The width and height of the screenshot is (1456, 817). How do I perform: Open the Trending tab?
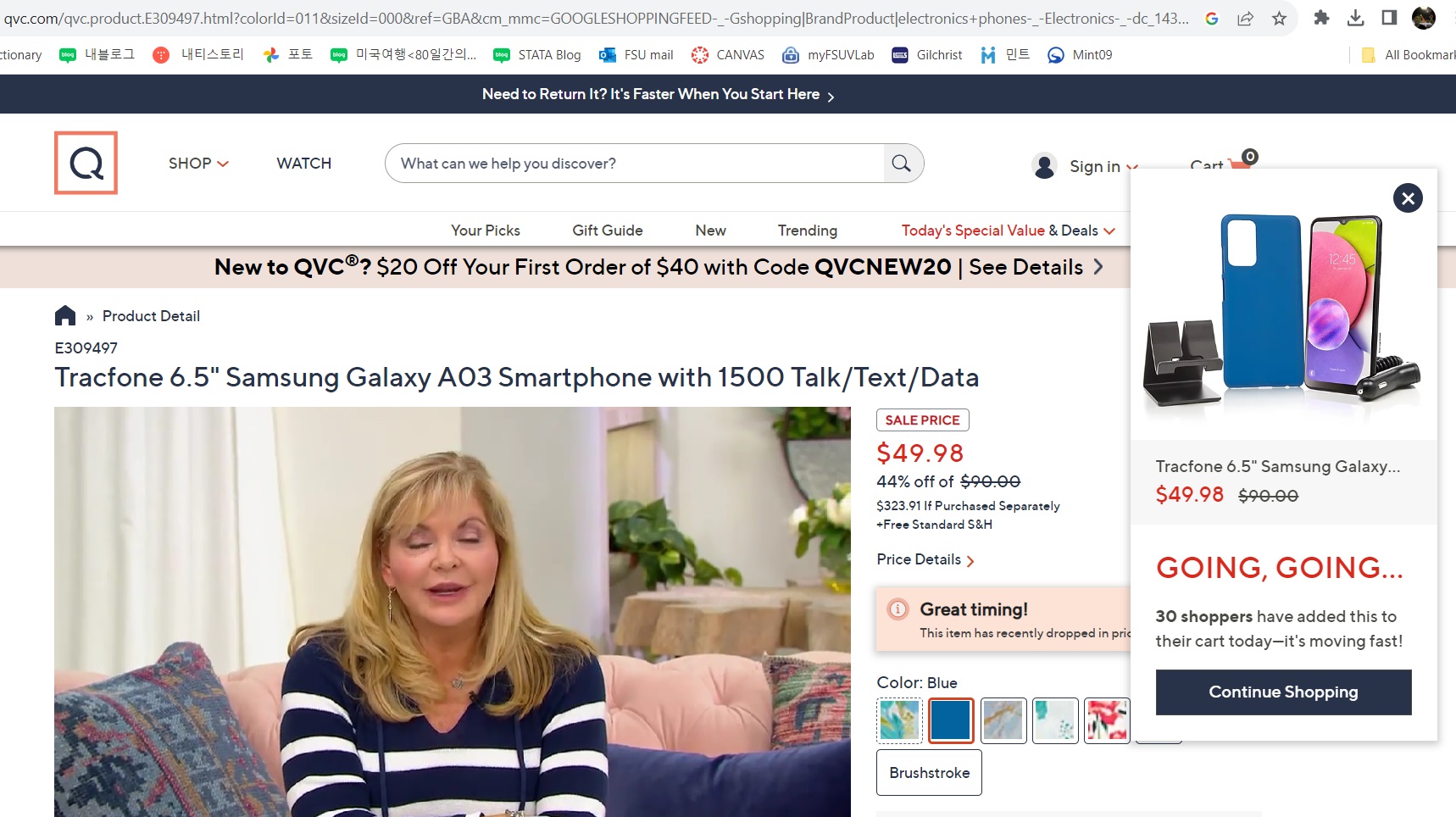(808, 231)
